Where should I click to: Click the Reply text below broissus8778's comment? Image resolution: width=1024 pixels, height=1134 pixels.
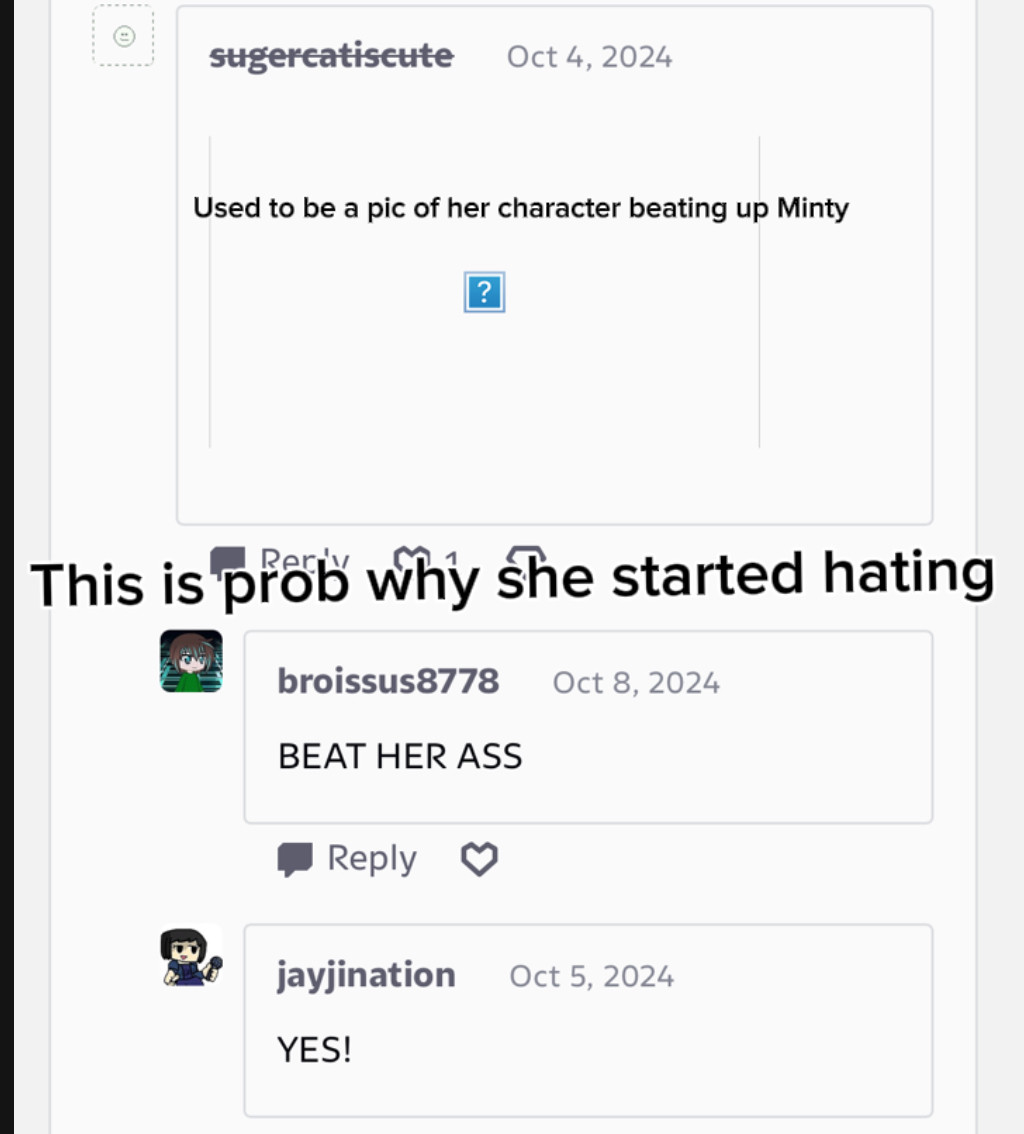[372, 858]
